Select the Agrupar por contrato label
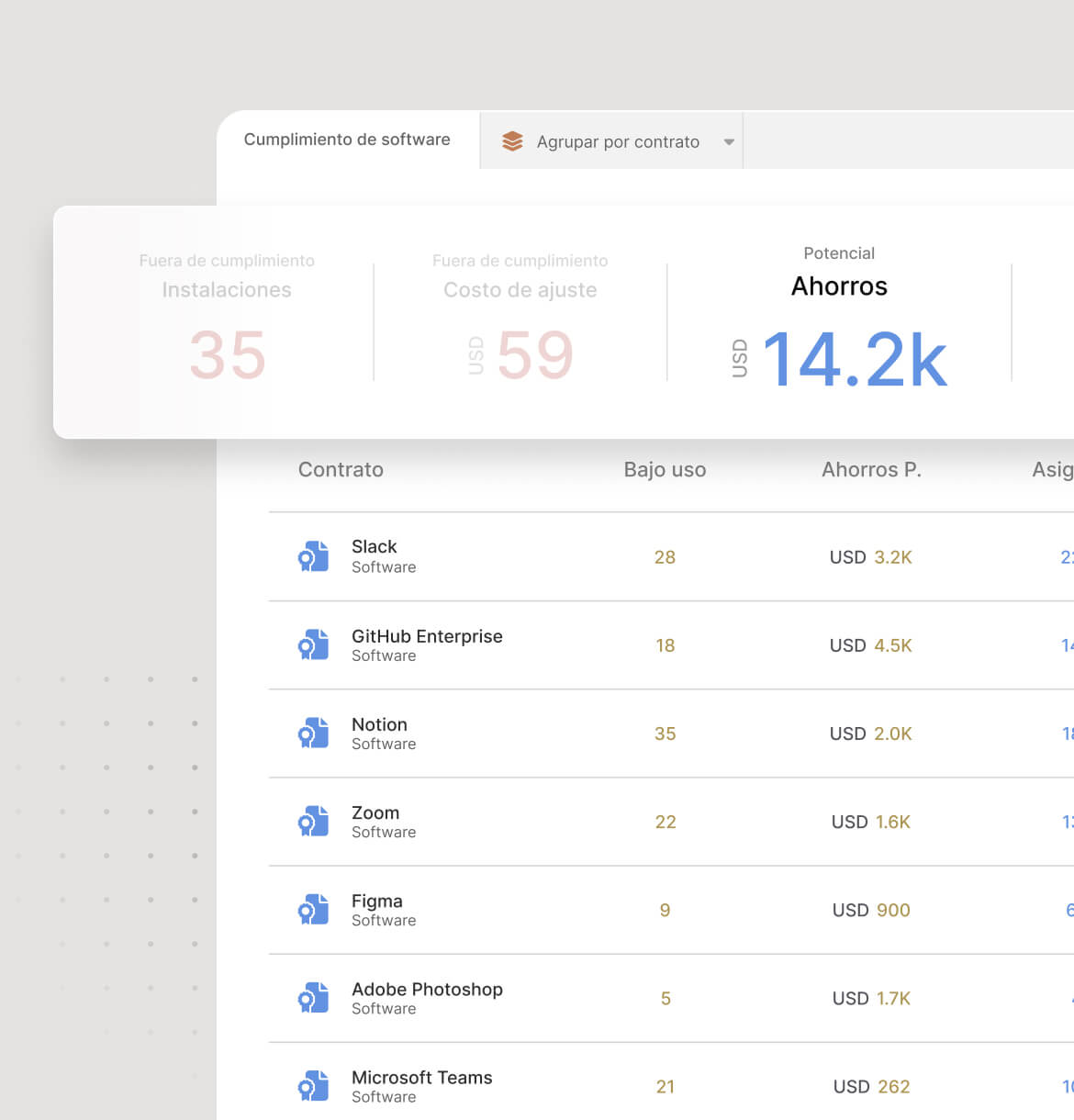This screenshot has height=1120, width=1074. [x=618, y=142]
